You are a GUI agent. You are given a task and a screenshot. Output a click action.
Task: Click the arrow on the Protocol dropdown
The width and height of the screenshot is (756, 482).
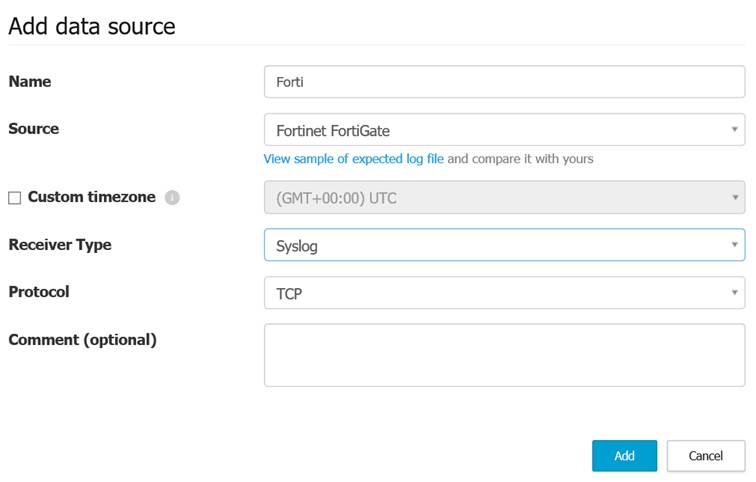click(x=734, y=292)
